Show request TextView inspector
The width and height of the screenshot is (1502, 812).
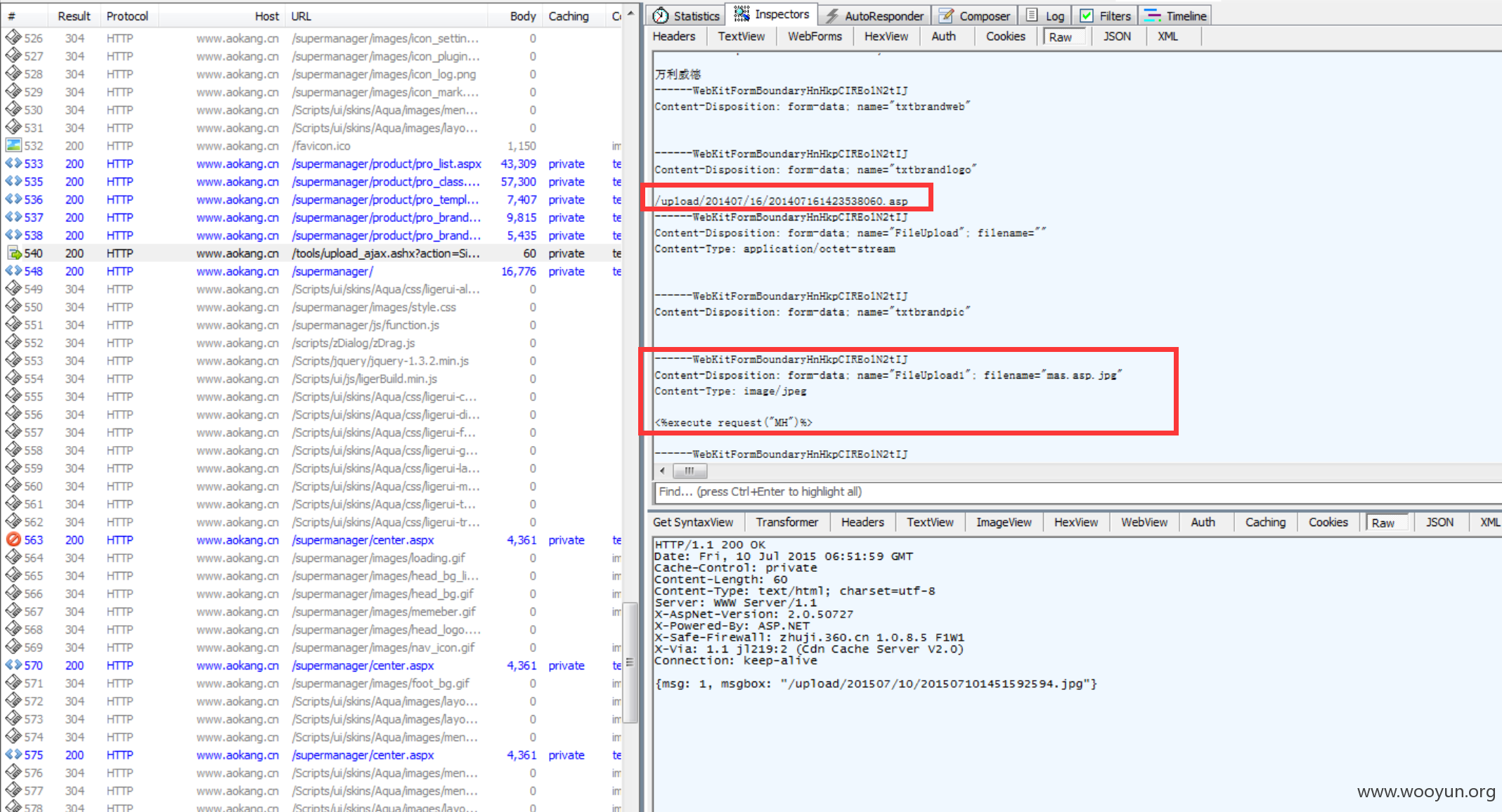741,37
